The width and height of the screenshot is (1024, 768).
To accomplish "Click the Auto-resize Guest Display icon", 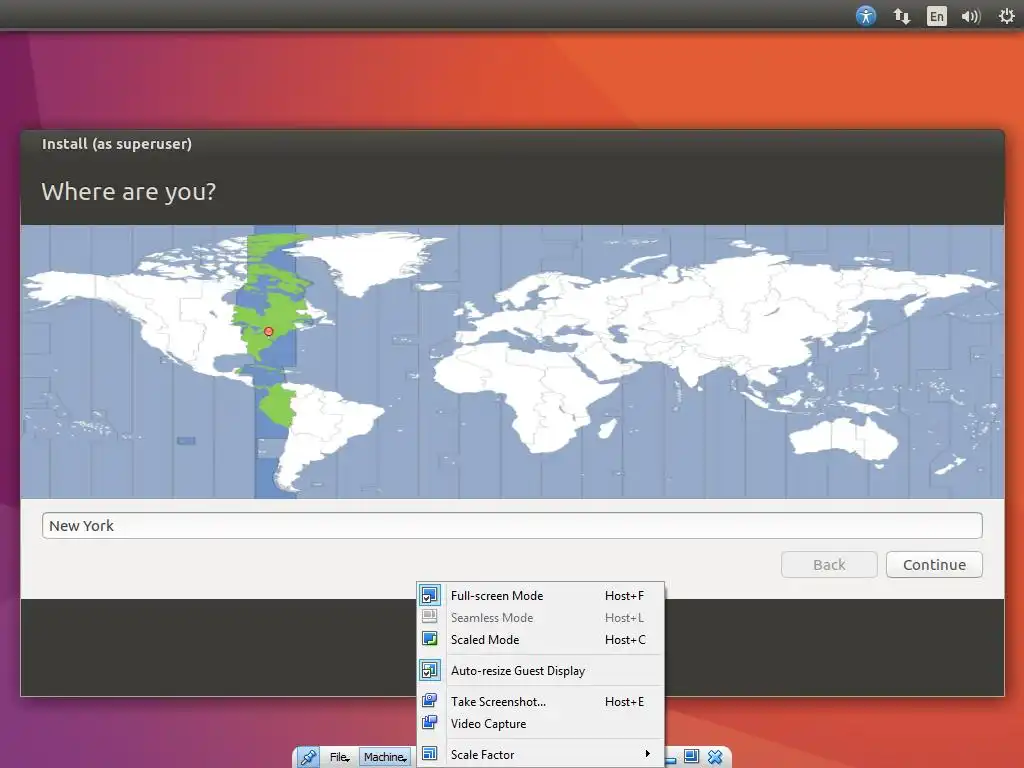I will [x=430, y=670].
